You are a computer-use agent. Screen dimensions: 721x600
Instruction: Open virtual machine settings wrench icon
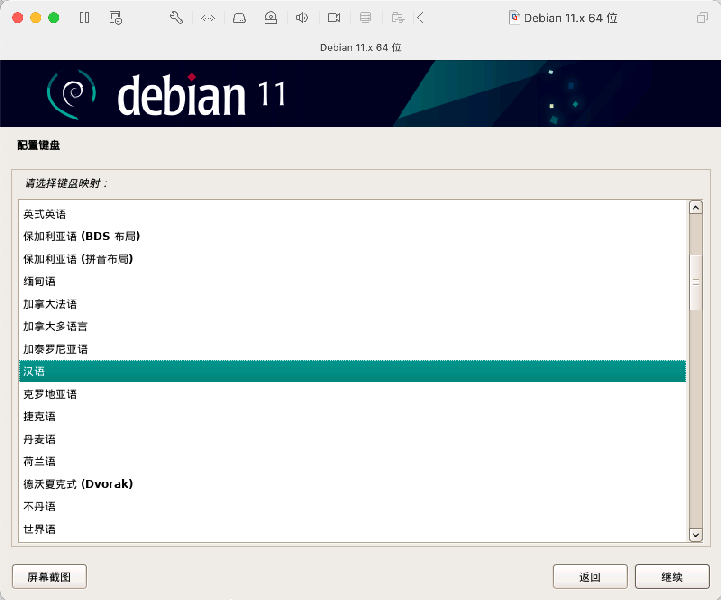point(177,18)
